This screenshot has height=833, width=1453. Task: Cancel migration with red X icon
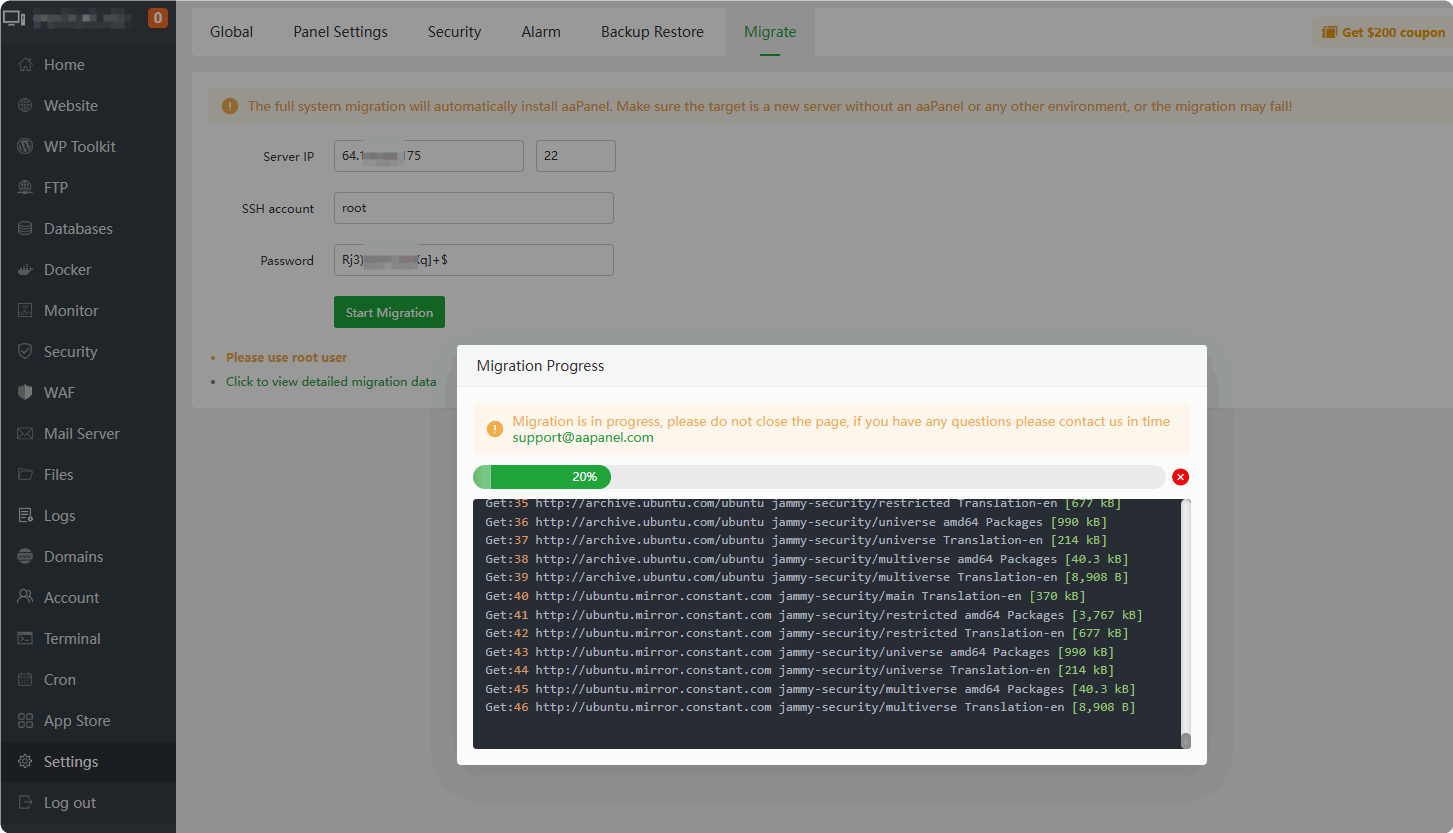pyautogui.click(x=1180, y=477)
